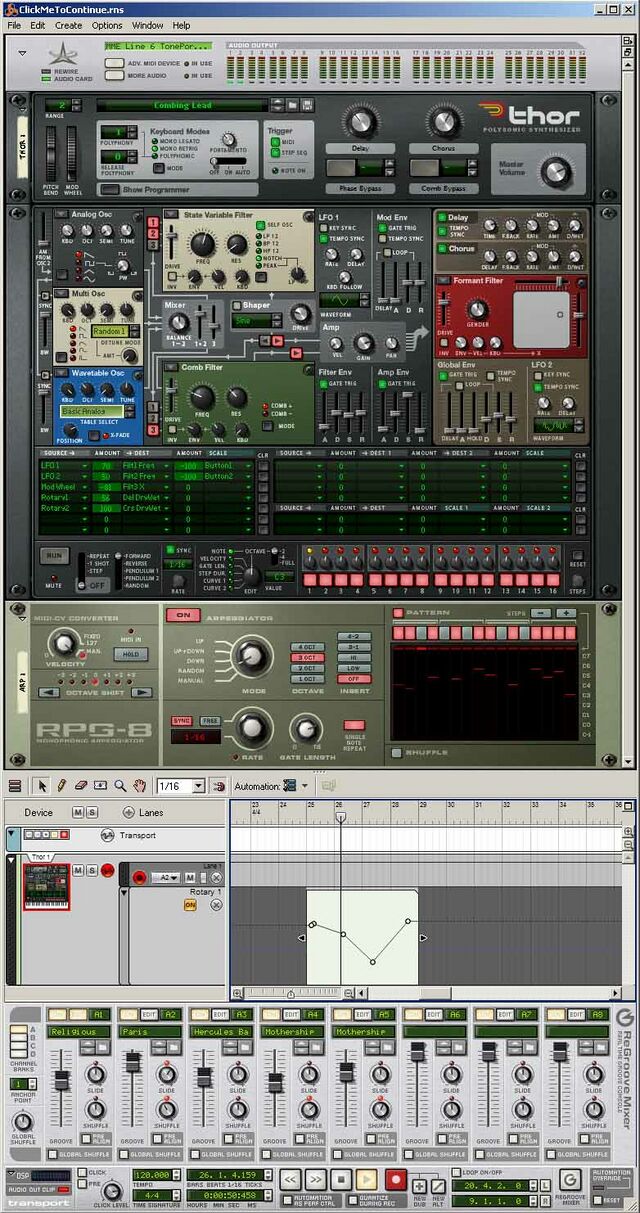Open the Automation color dropdown
640x1213 pixels.
point(305,786)
